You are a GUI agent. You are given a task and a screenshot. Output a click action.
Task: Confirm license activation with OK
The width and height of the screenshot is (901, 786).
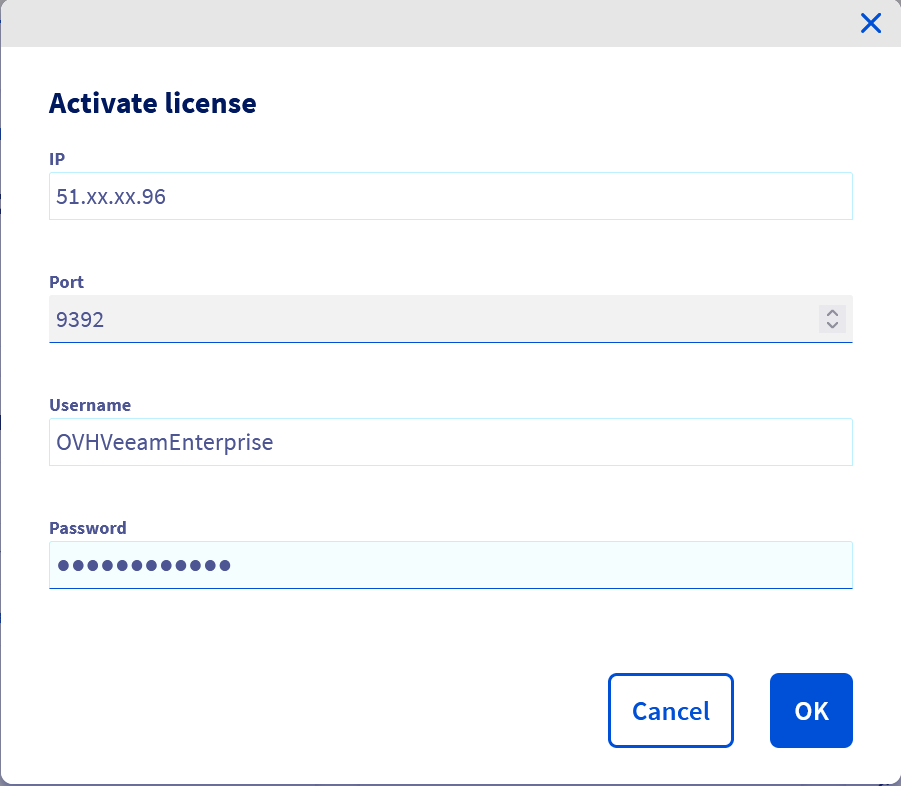811,710
